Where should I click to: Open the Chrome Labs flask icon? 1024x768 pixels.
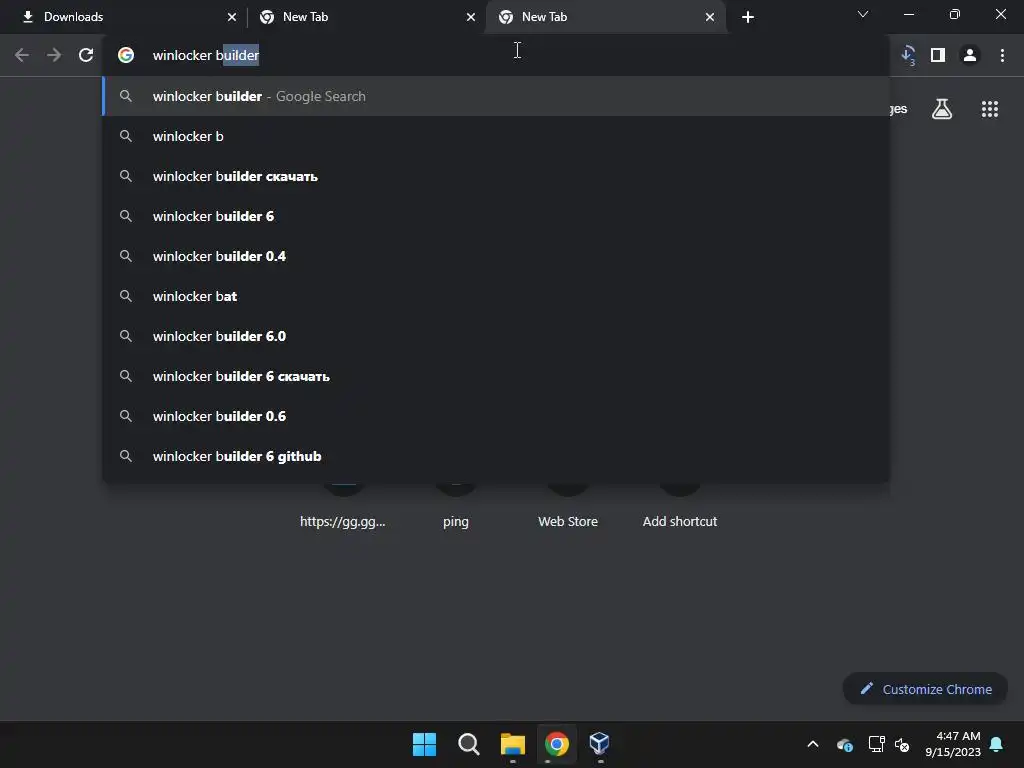point(942,109)
